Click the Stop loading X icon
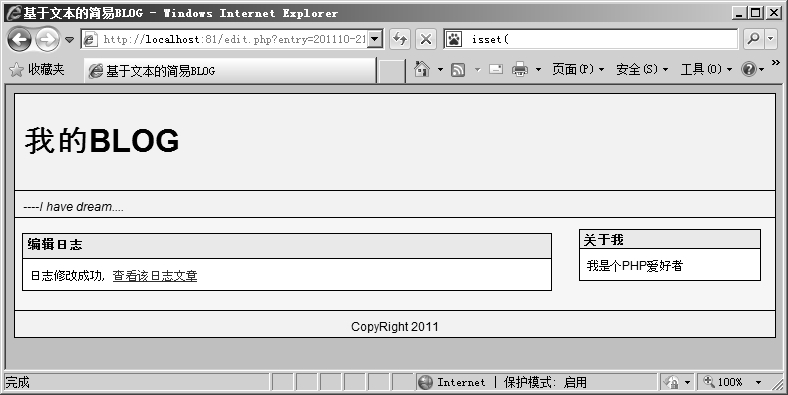Viewport: 788px width, 395px height. (x=426, y=39)
